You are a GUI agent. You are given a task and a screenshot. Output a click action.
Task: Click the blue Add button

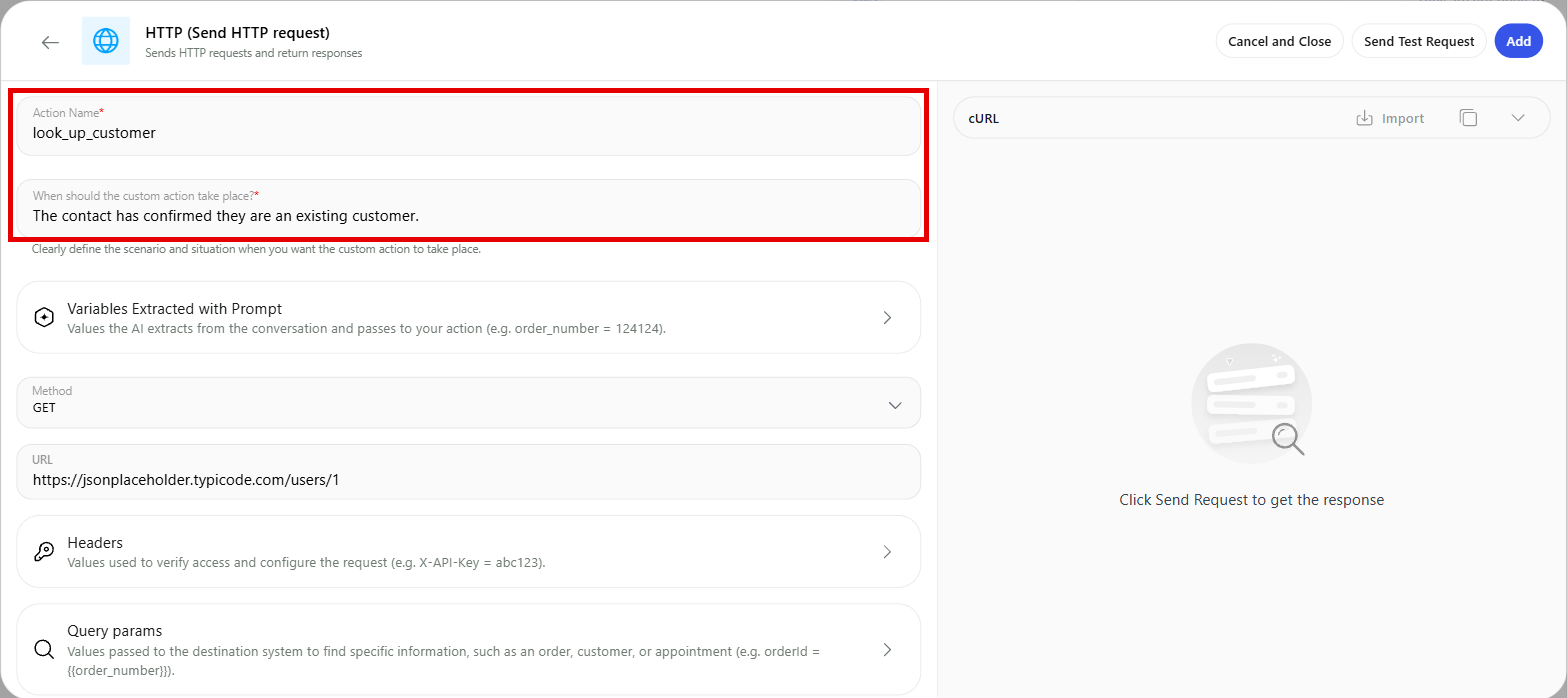click(1518, 41)
